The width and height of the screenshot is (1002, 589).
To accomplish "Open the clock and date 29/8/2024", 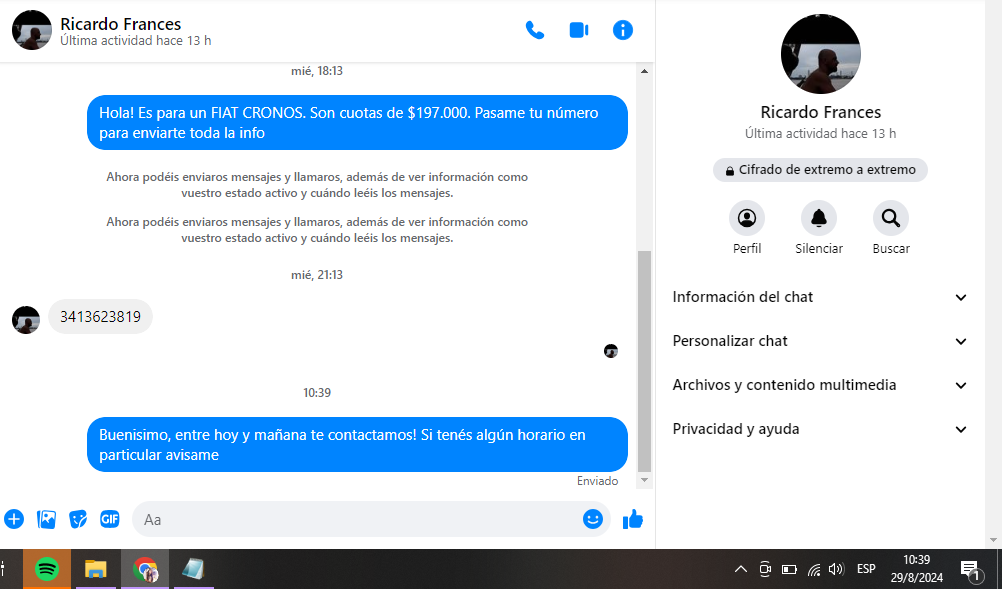I will tap(916, 569).
